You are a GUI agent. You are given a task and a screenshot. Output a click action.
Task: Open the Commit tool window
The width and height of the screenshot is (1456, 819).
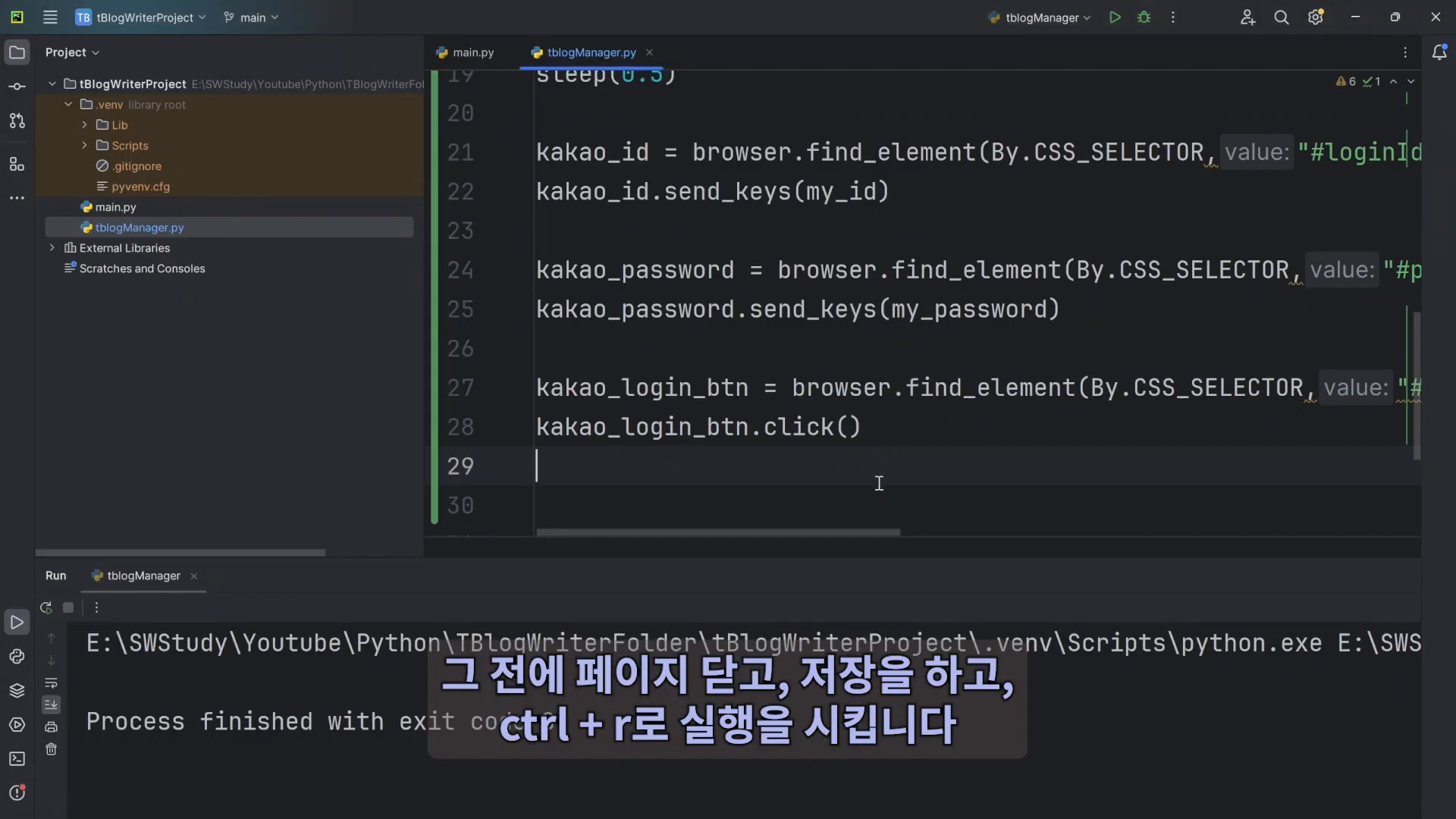click(17, 86)
